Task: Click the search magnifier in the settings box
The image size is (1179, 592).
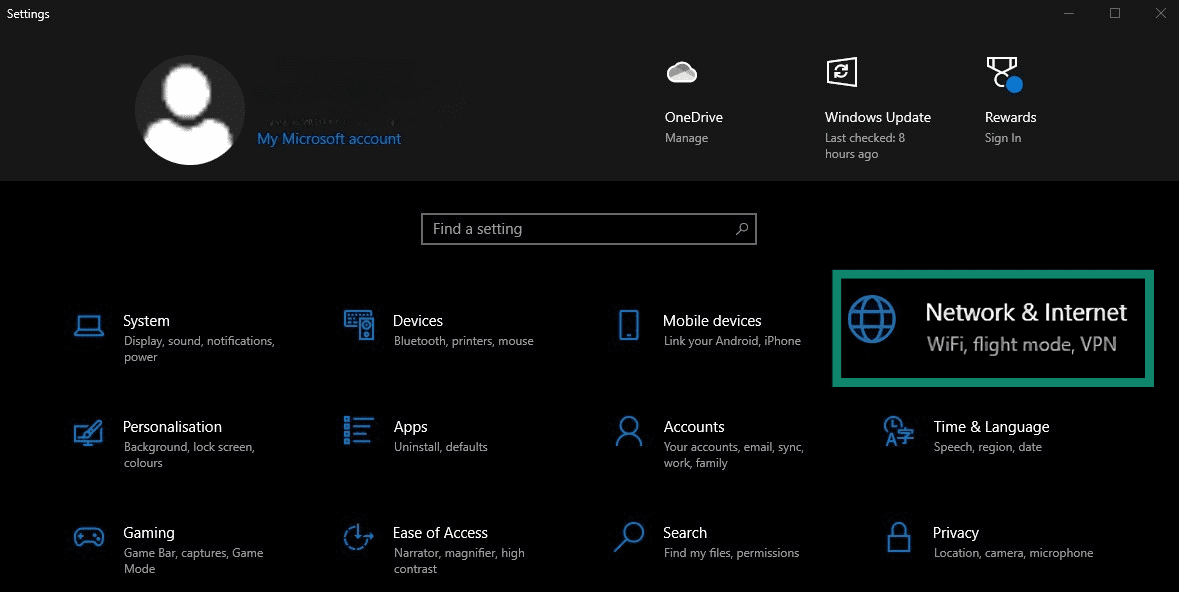Action: click(741, 228)
